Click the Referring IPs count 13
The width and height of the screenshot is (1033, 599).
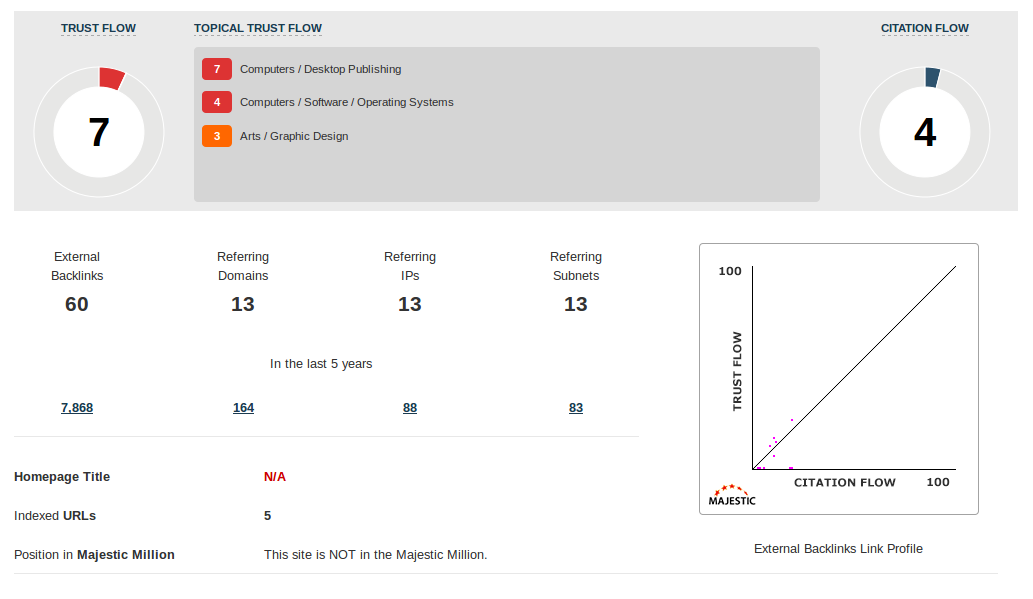coord(409,304)
